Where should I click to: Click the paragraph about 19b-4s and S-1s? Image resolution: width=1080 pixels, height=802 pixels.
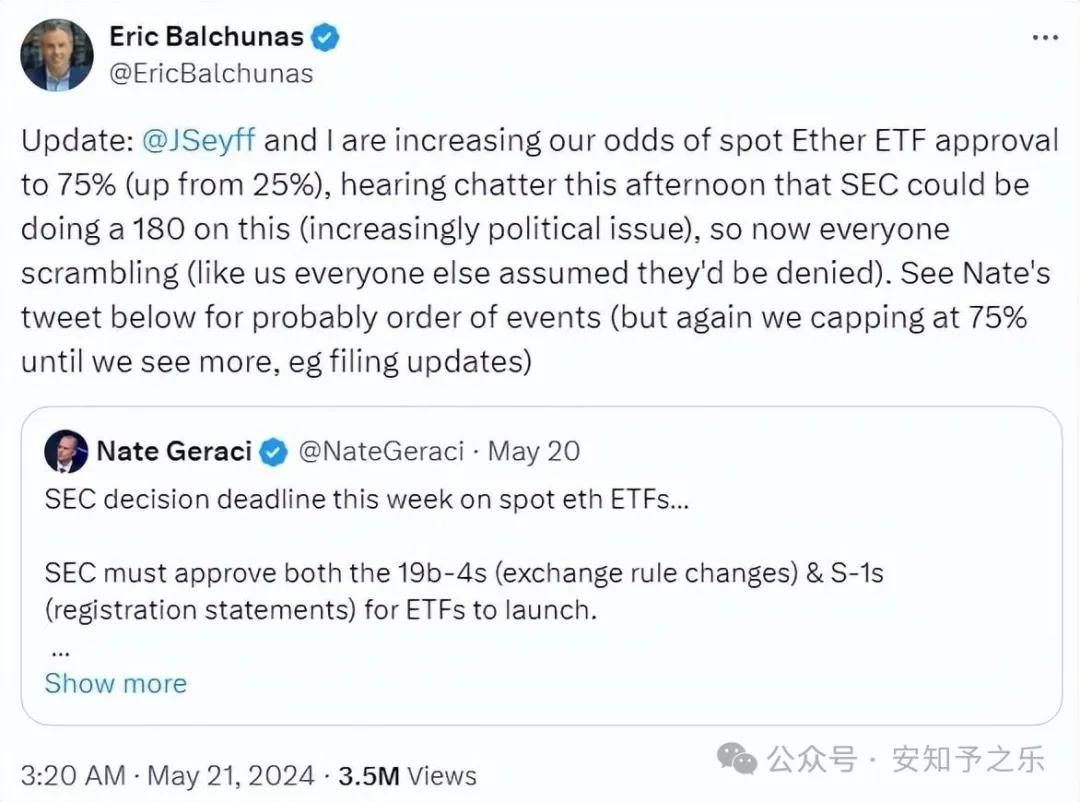[x=464, y=591]
